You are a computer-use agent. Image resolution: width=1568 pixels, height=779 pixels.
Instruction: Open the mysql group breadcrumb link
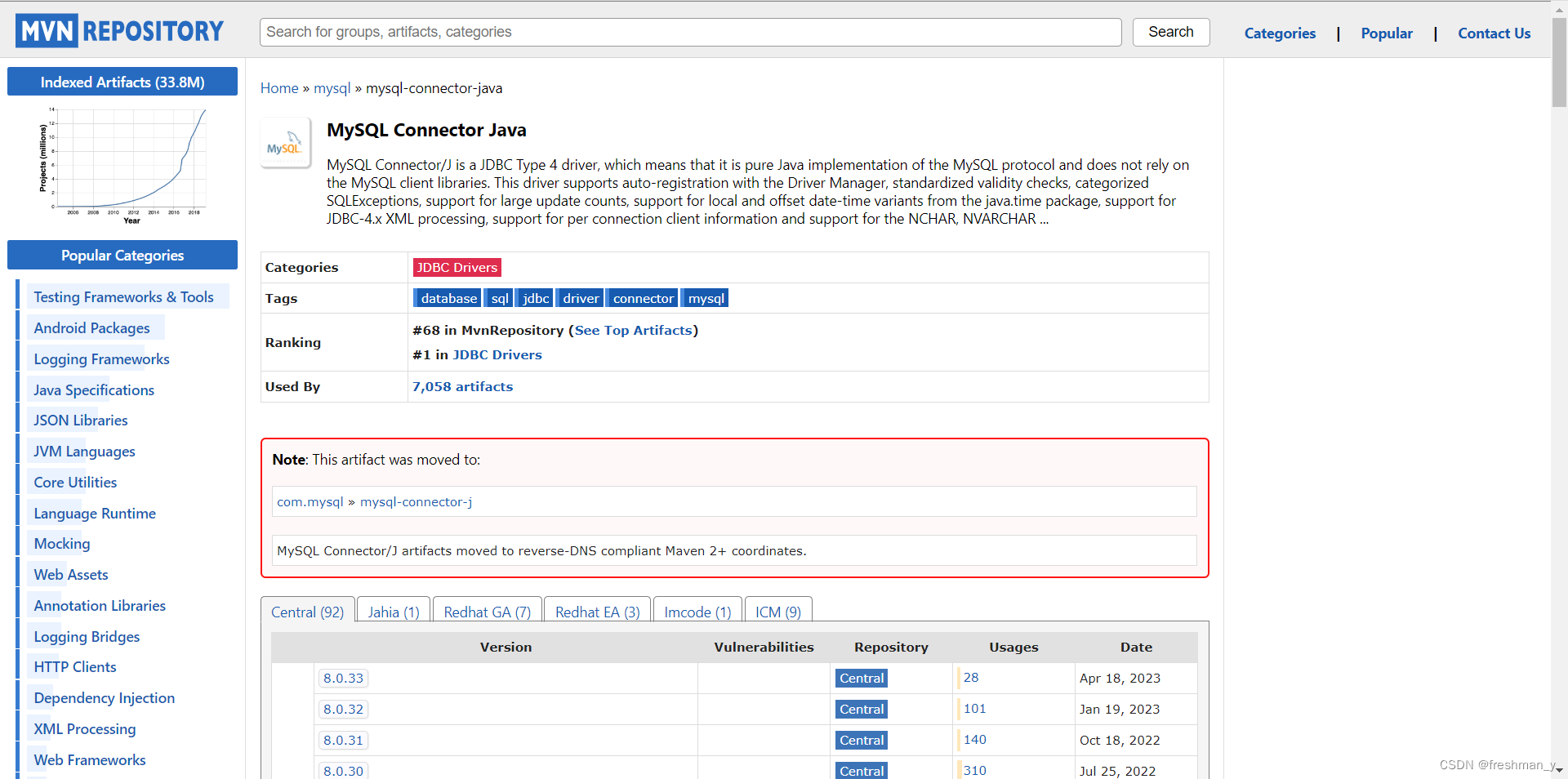tap(332, 88)
